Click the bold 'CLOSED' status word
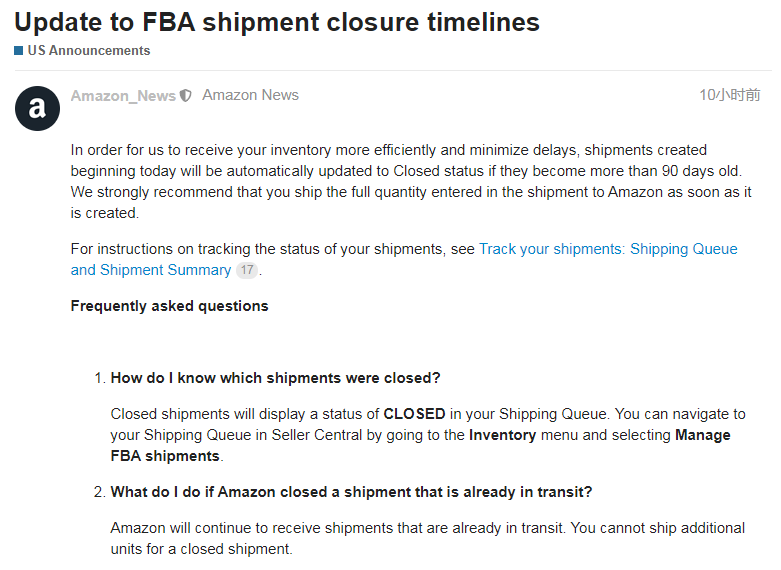The height and width of the screenshot is (570, 781). pos(414,414)
